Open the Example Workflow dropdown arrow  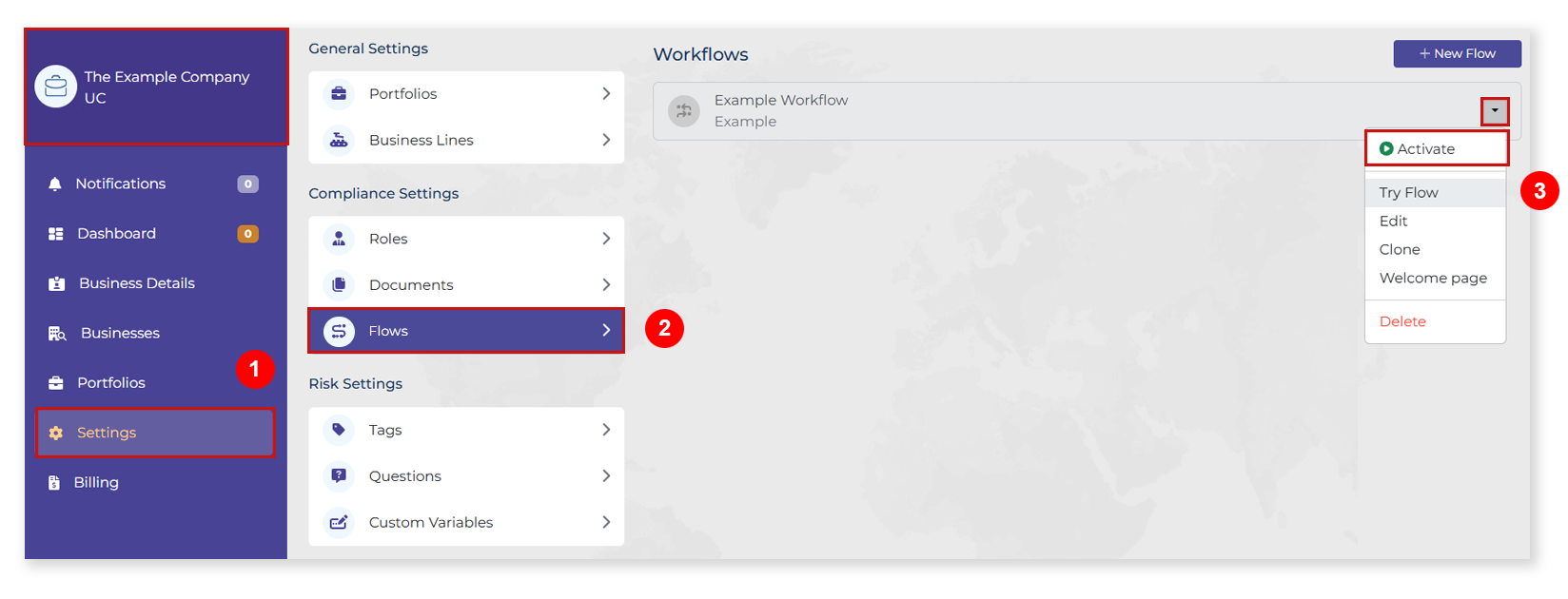pyautogui.click(x=1495, y=111)
